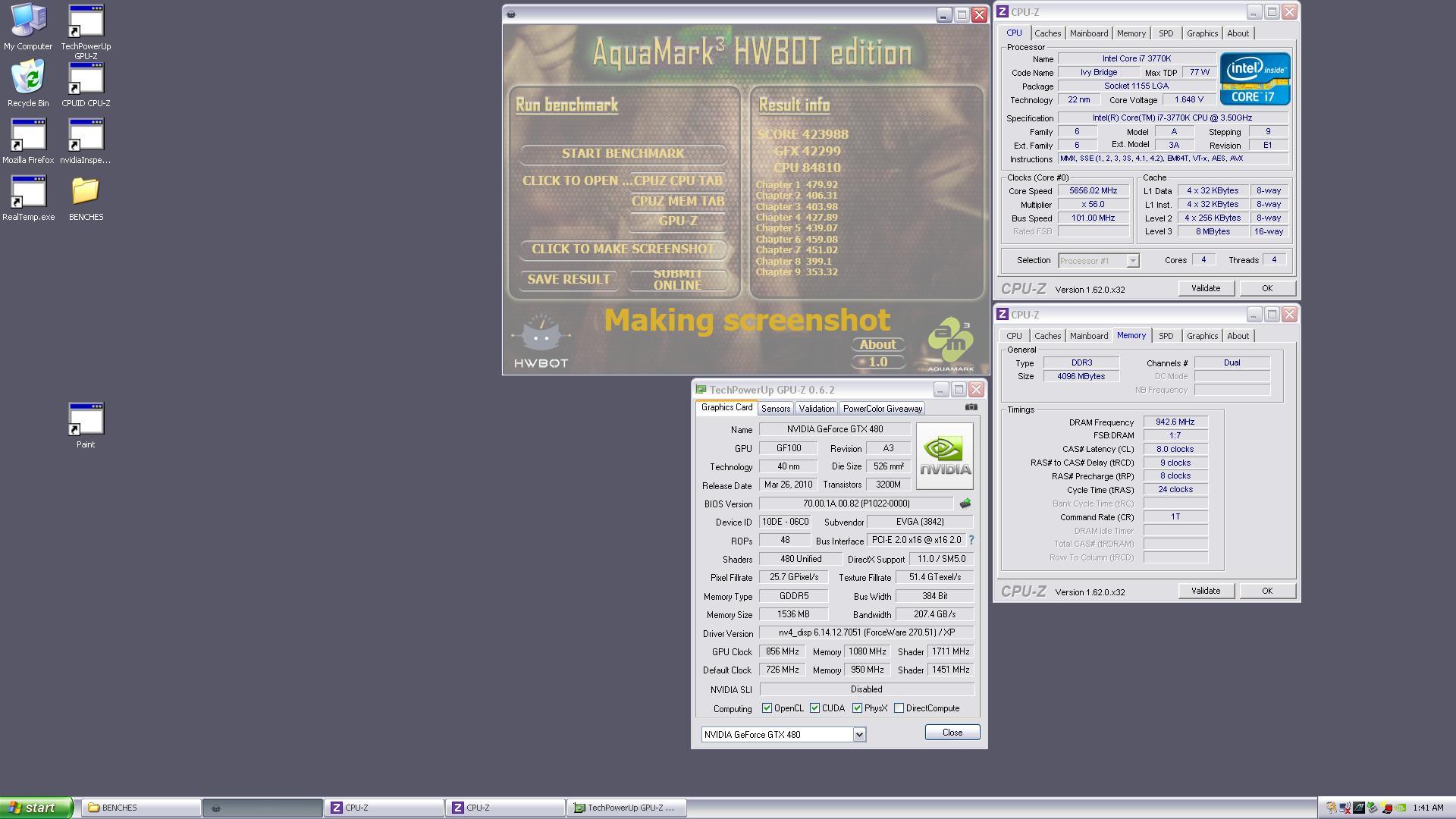Open Mainboard tab in top CPU-Z
This screenshot has width=1456, height=819.
click(1089, 33)
